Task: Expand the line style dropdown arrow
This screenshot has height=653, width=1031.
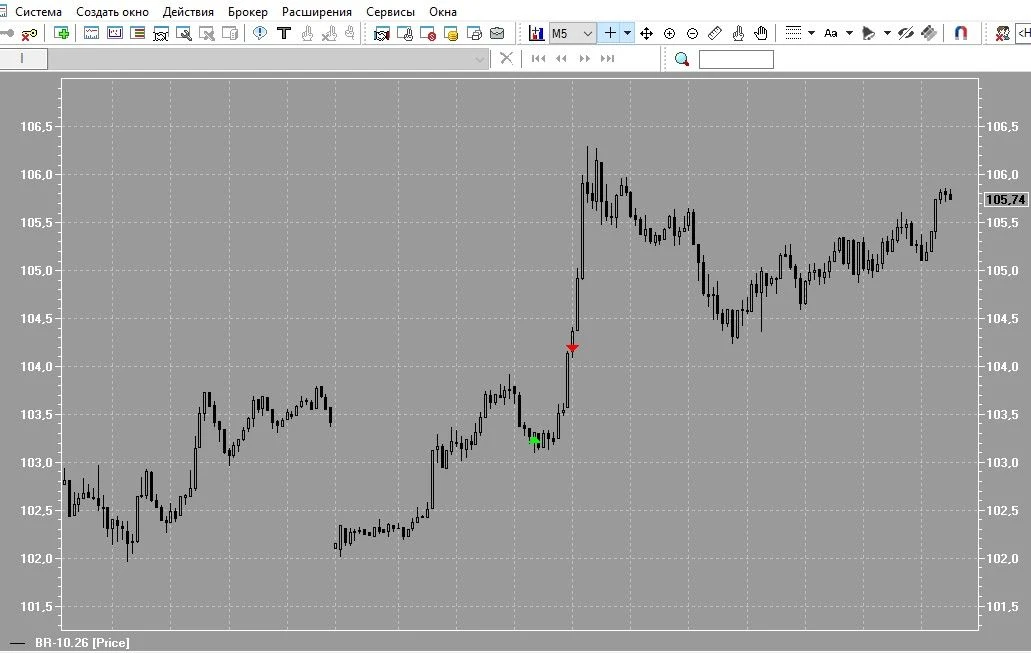Action: point(811,33)
